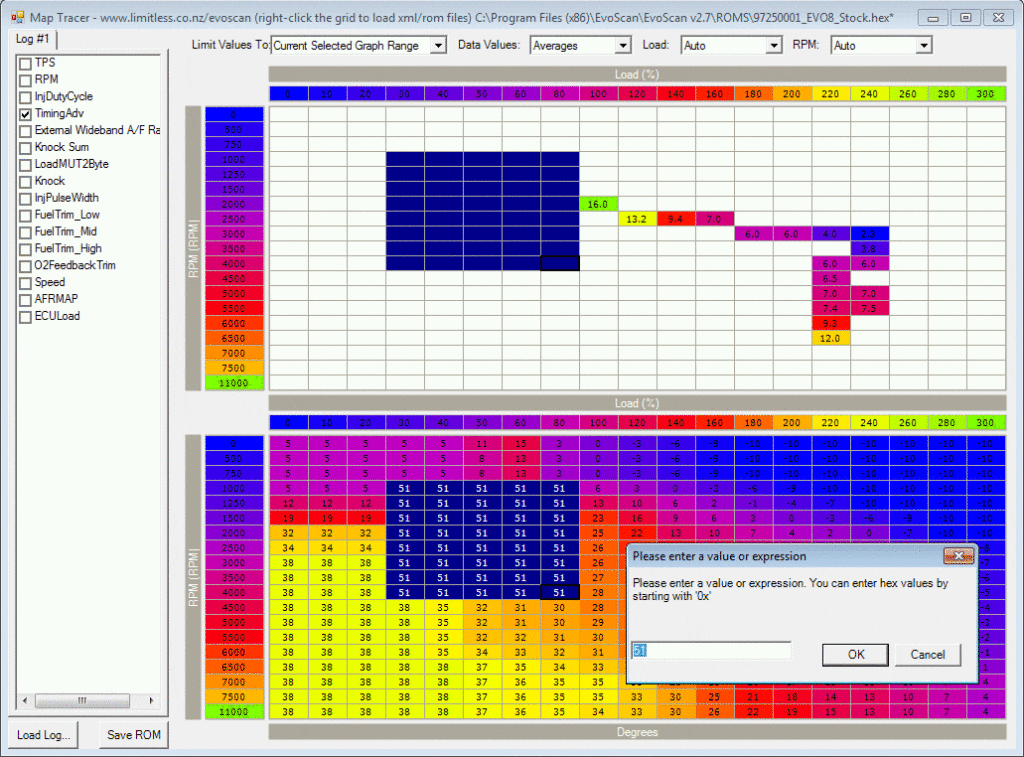Check the RPM checkbox
Viewport: 1024px width, 757px height.
27,79
